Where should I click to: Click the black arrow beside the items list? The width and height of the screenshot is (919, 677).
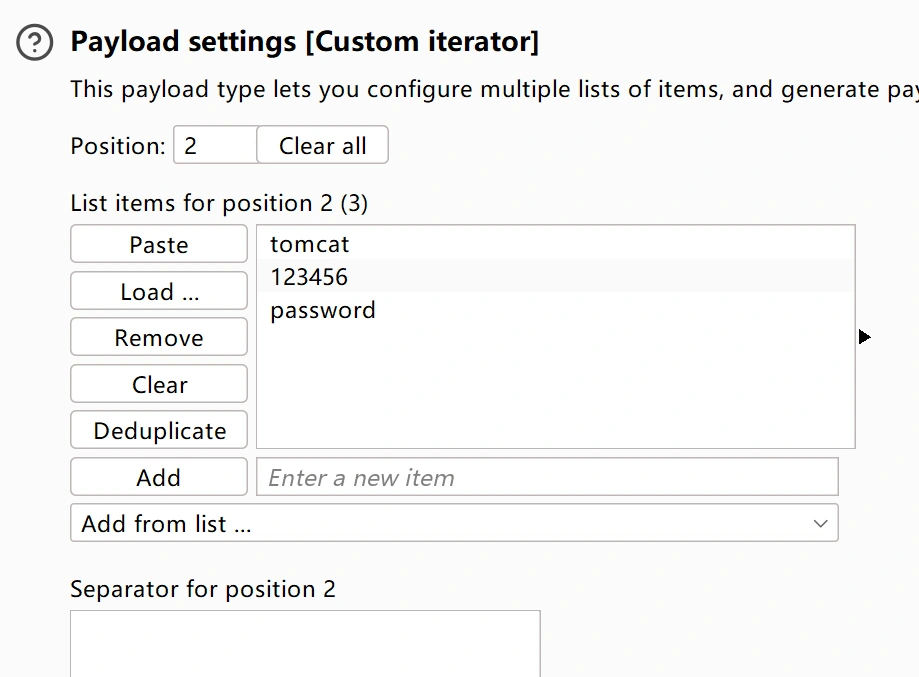(865, 337)
